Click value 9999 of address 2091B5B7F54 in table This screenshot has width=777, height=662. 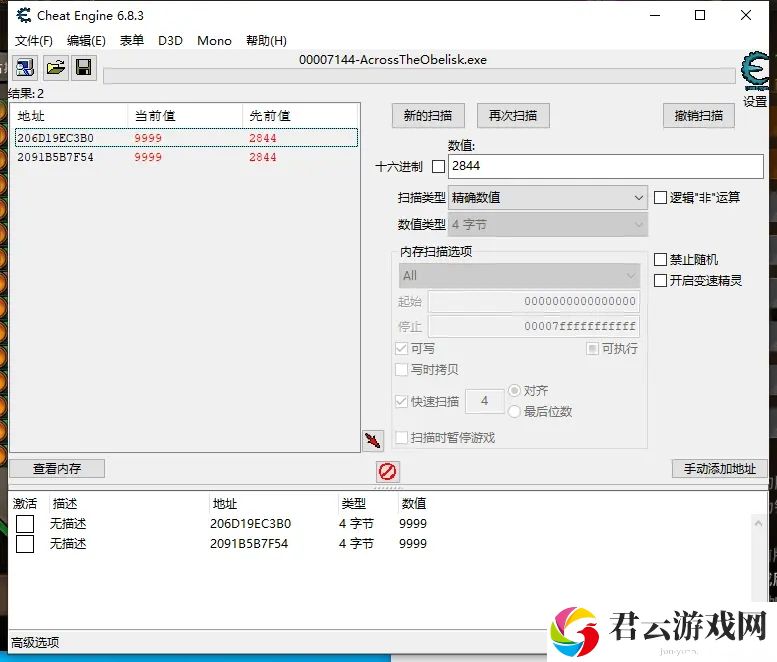(x=413, y=544)
